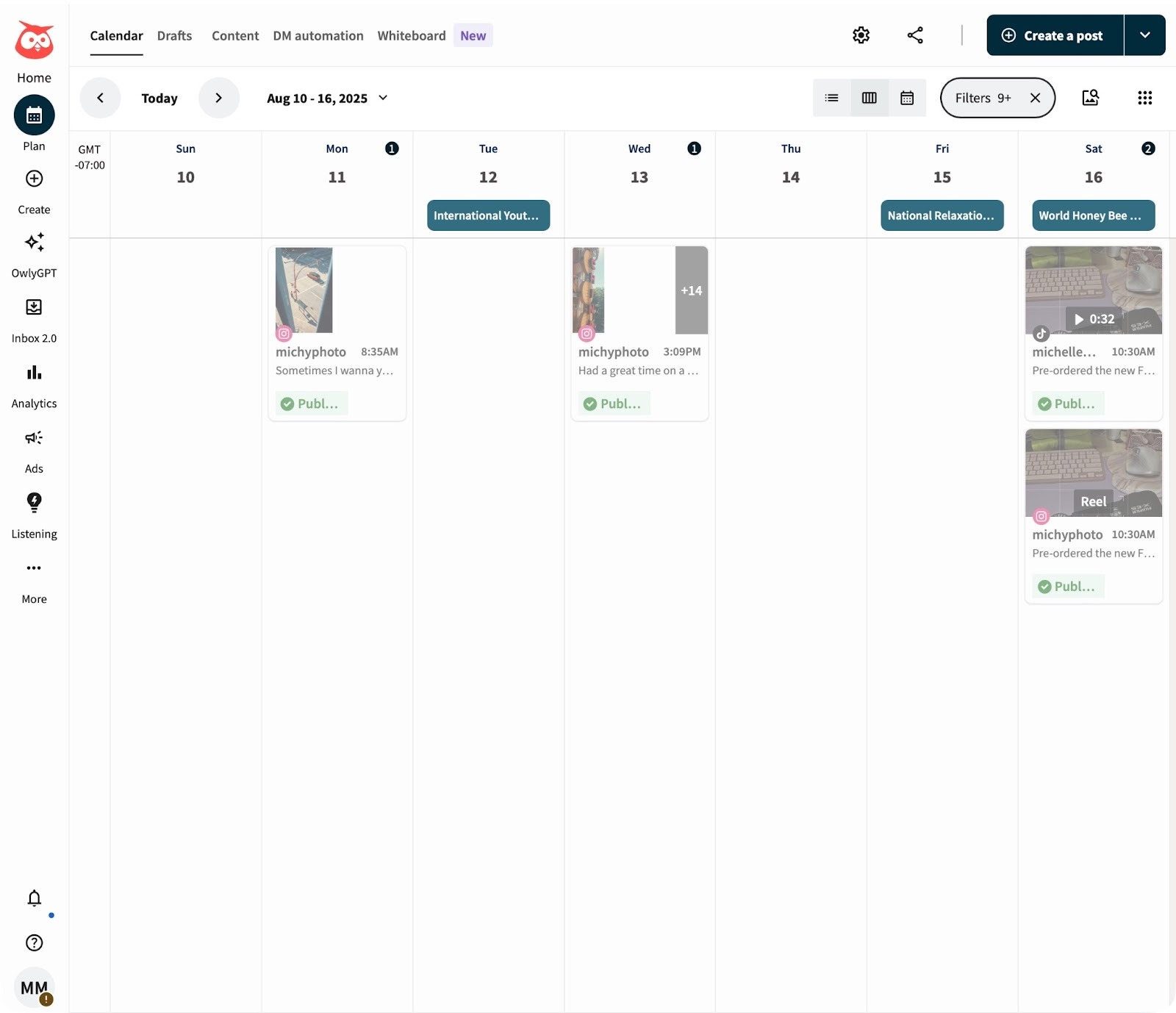The height and width of the screenshot is (1013, 1176).
Task: Switch to the Drafts tab
Action: 174,35
